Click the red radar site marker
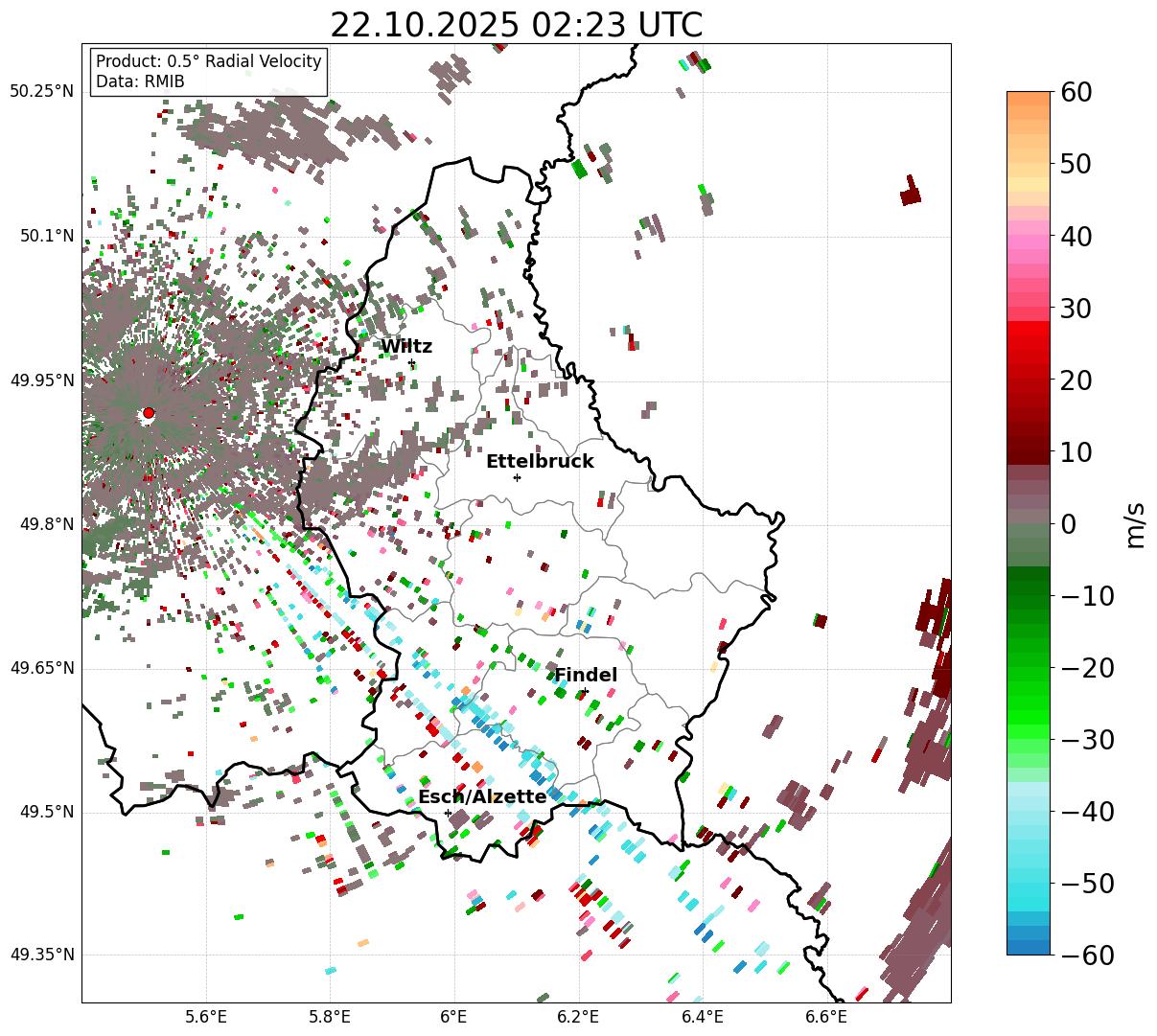Image resolution: width=1157 pixels, height=1036 pixels. (149, 413)
